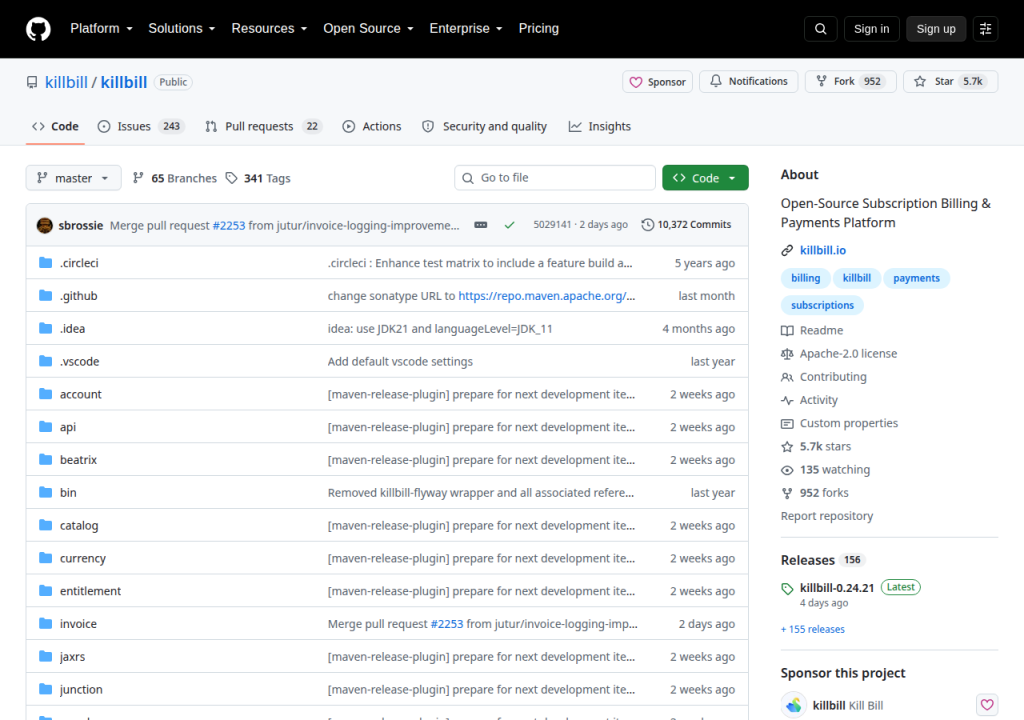Click the link icon next to killbill.io
This screenshot has height=720, width=1024.
click(x=787, y=250)
